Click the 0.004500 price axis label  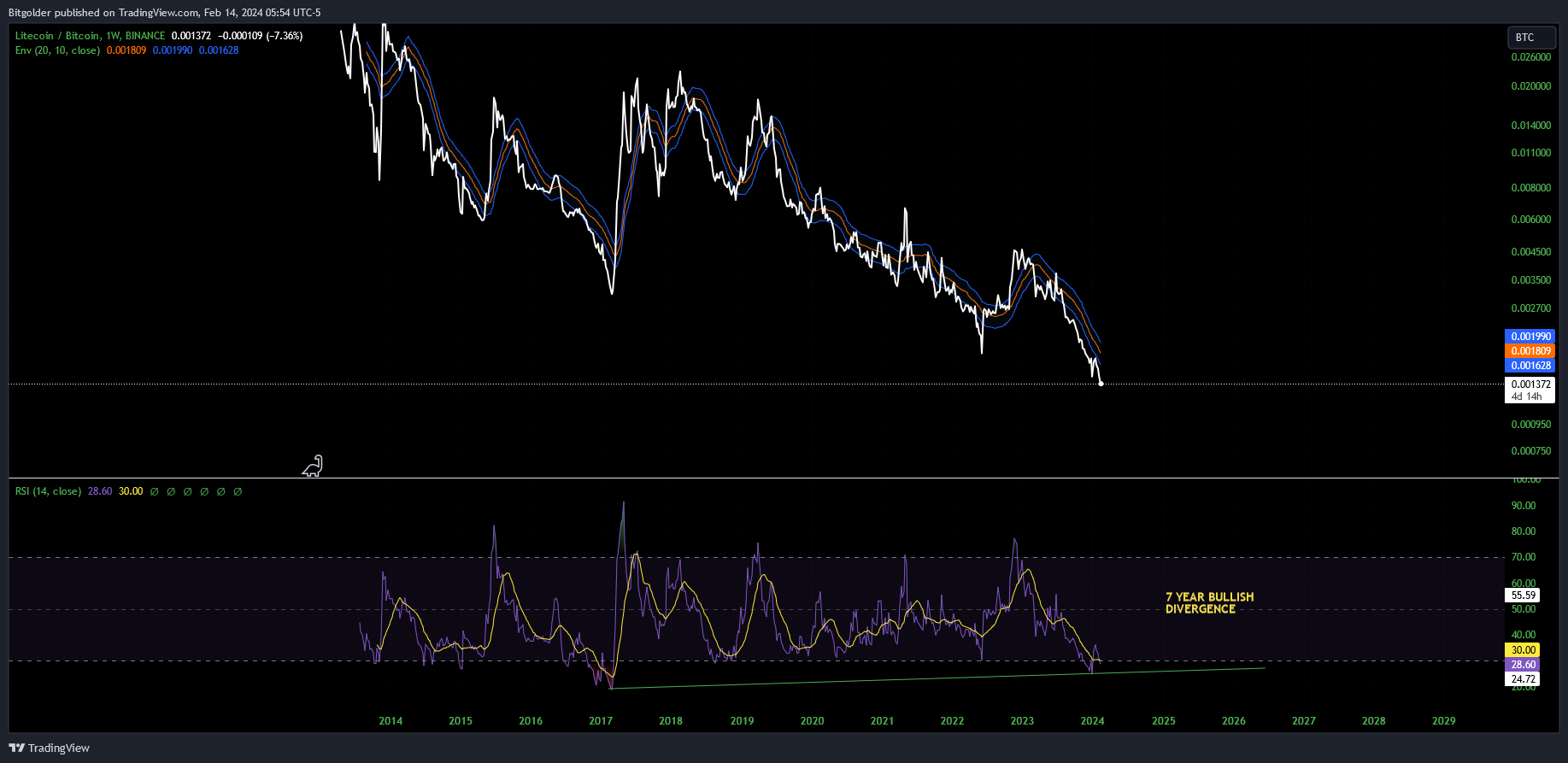(x=1530, y=252)
